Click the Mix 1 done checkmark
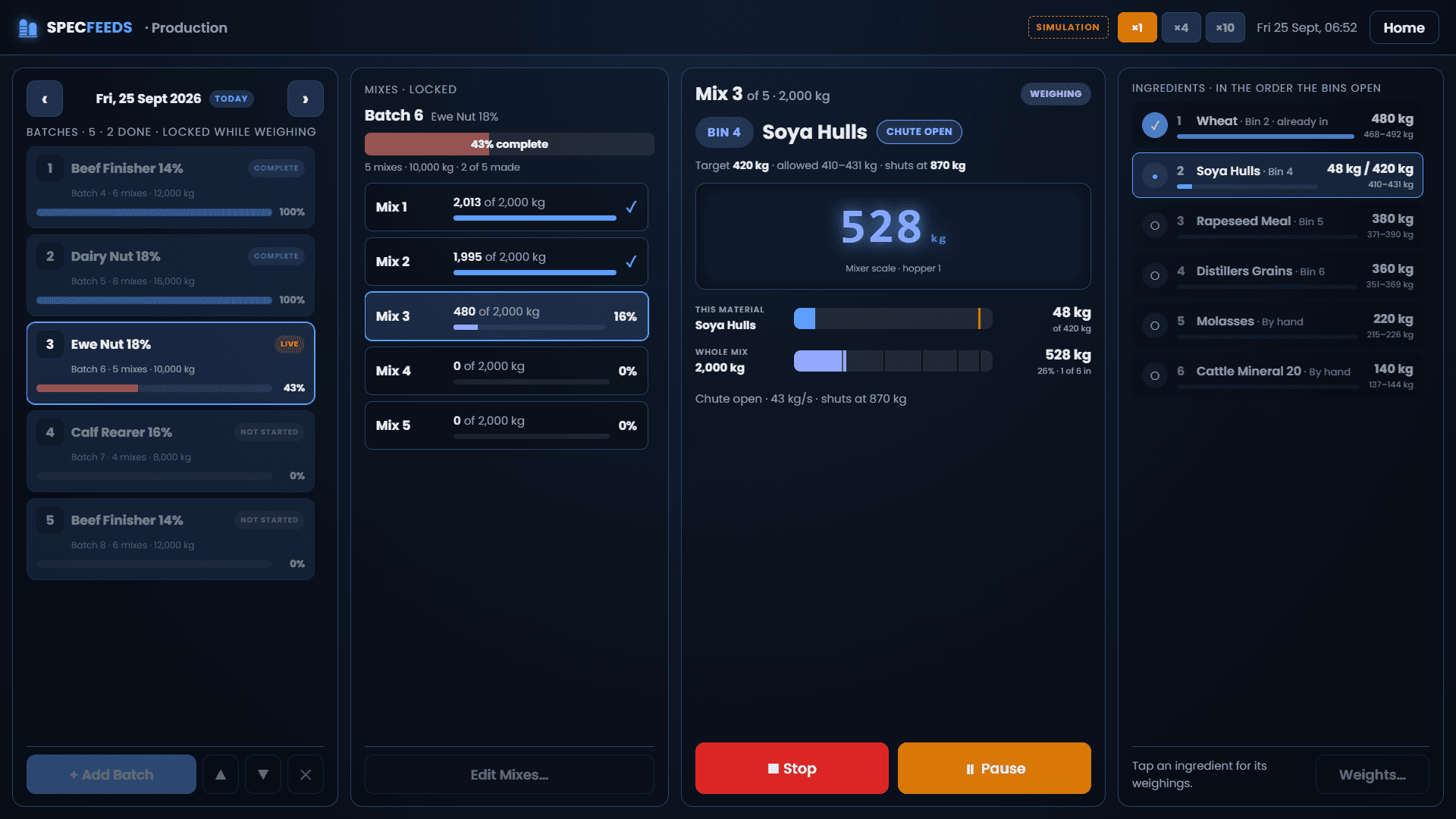This screenshot has width=1456, height=819. click(631, 207)
